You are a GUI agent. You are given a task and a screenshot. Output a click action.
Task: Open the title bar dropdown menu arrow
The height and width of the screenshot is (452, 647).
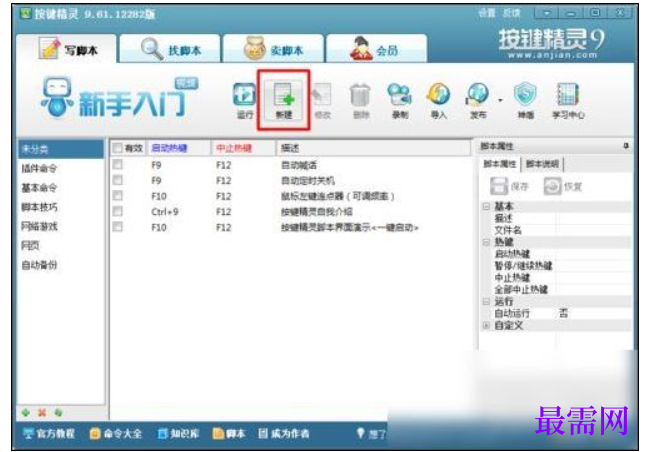click(x=547, y=13)
